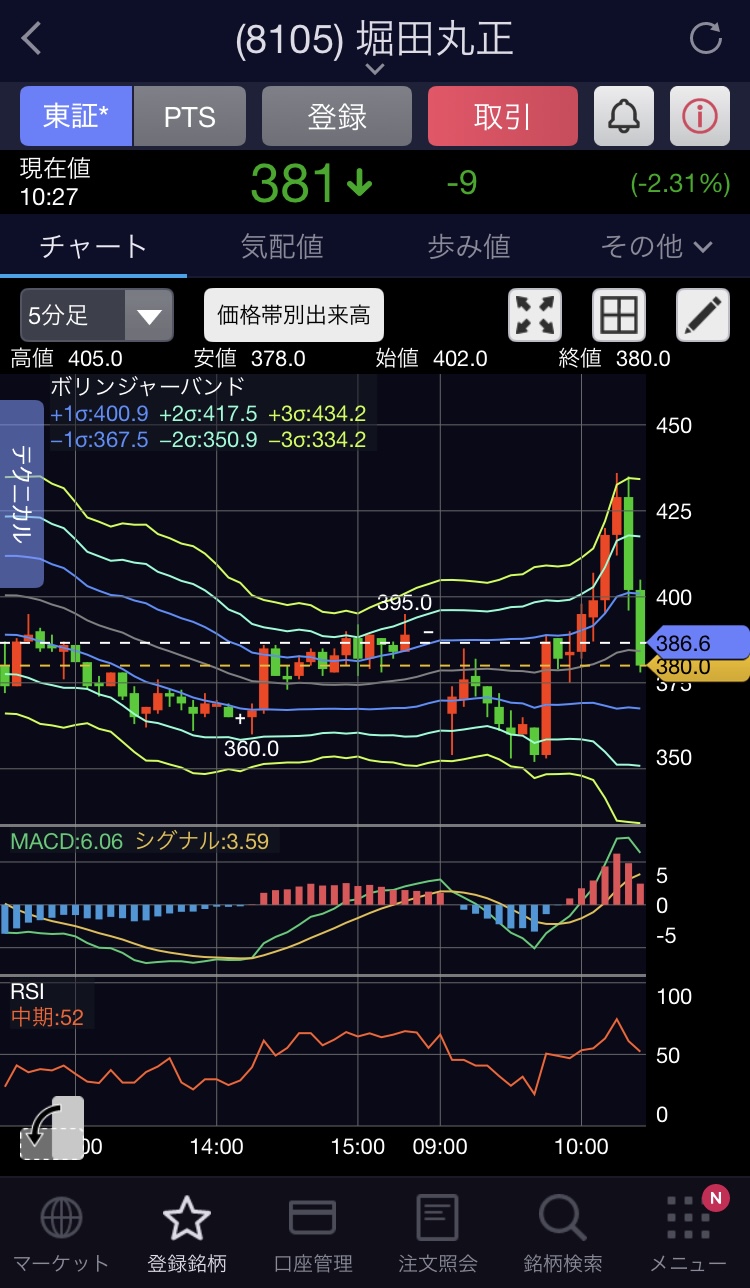Open the 銘柄検索 search item
The height and width of the screenshot is (1288, 750).
coord(562,1235)
